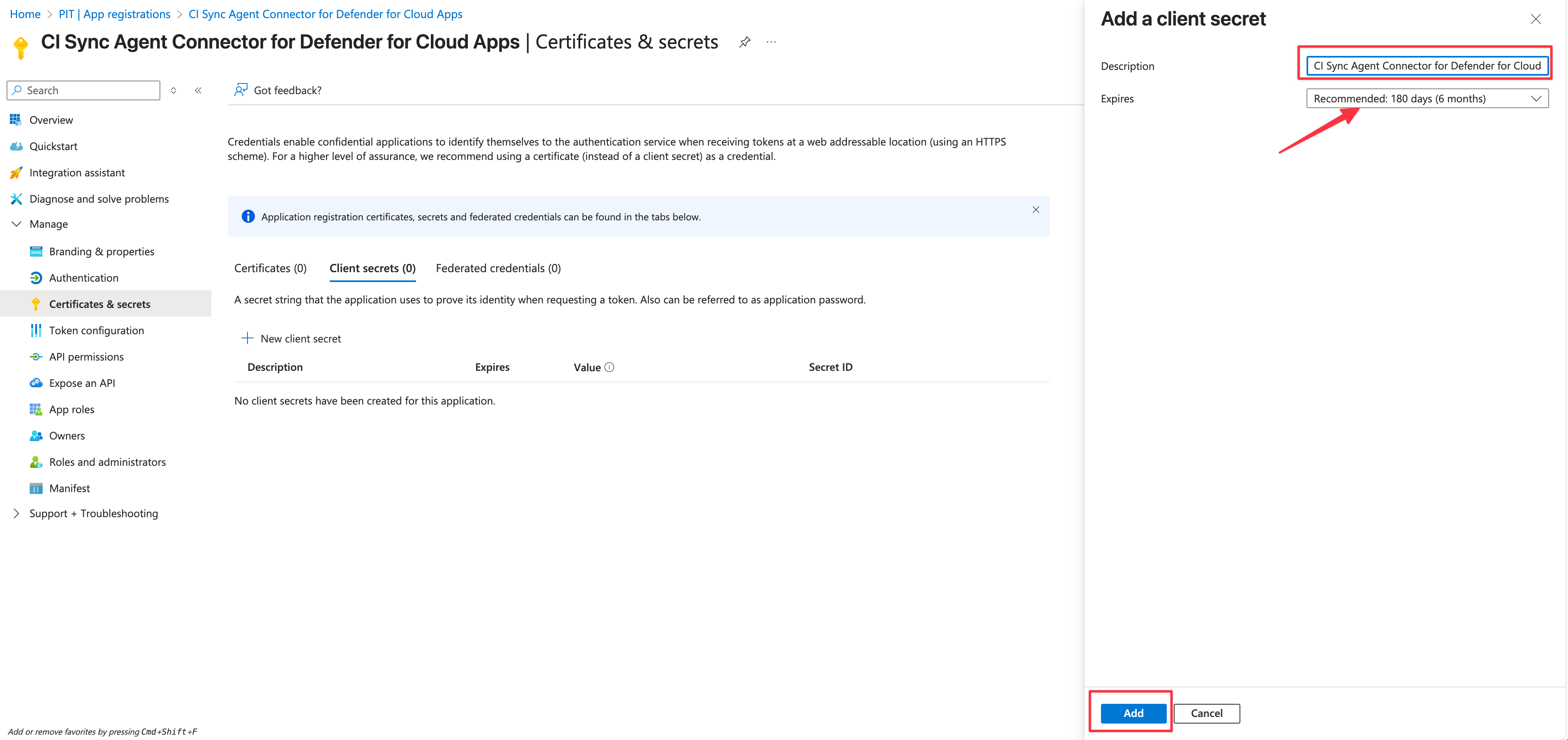Switch to the Certificates (0) tab
This screenshot has width=1568, height=740.
pyautogui.click(x=270, y=268)
